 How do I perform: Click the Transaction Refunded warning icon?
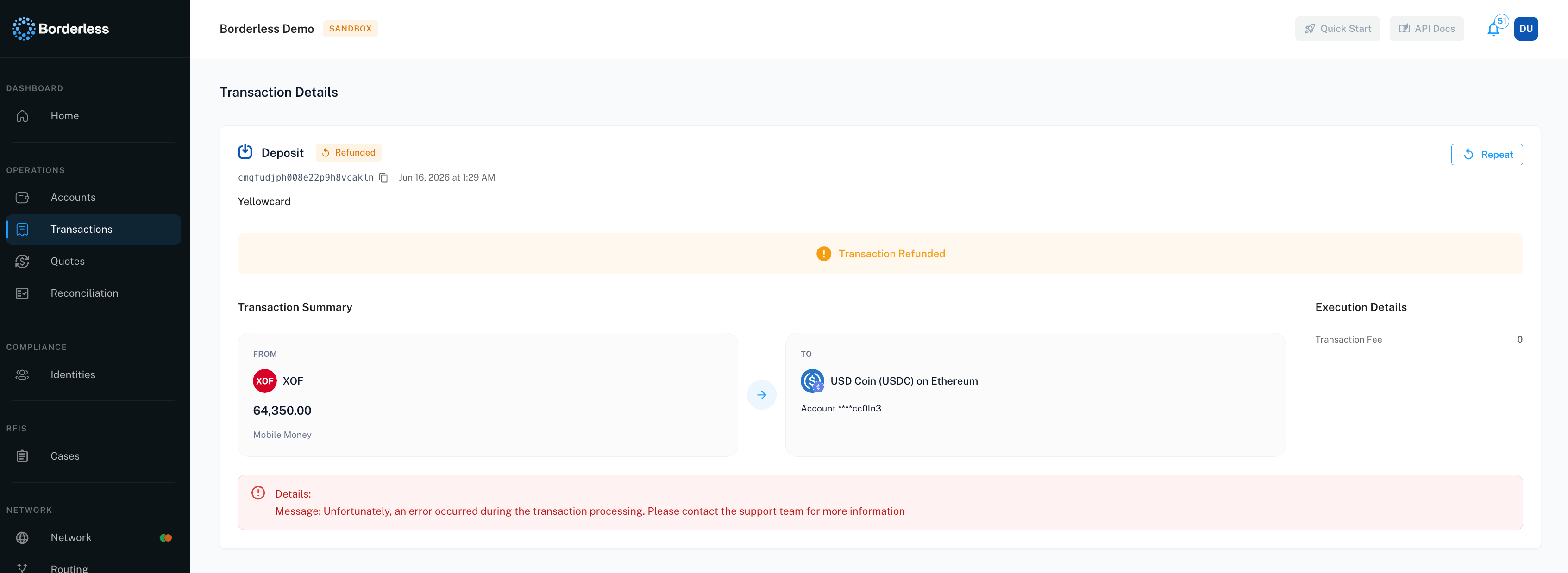pos(823,254)
